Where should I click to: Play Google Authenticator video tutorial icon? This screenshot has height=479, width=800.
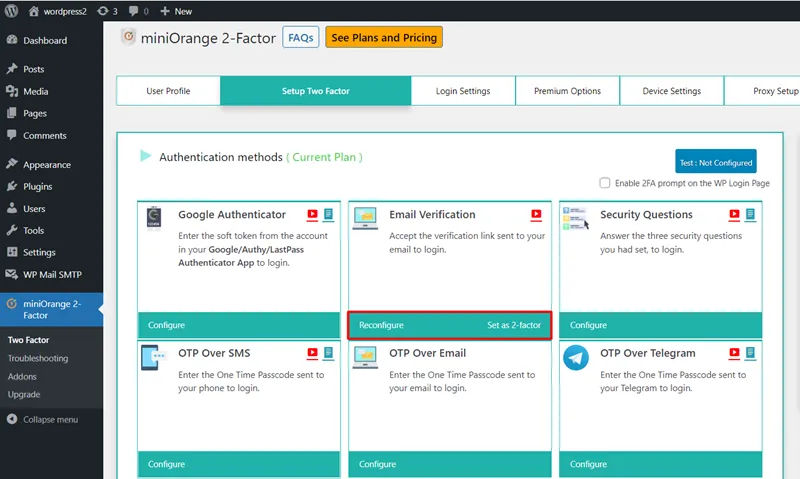click(x=312, y=214)
